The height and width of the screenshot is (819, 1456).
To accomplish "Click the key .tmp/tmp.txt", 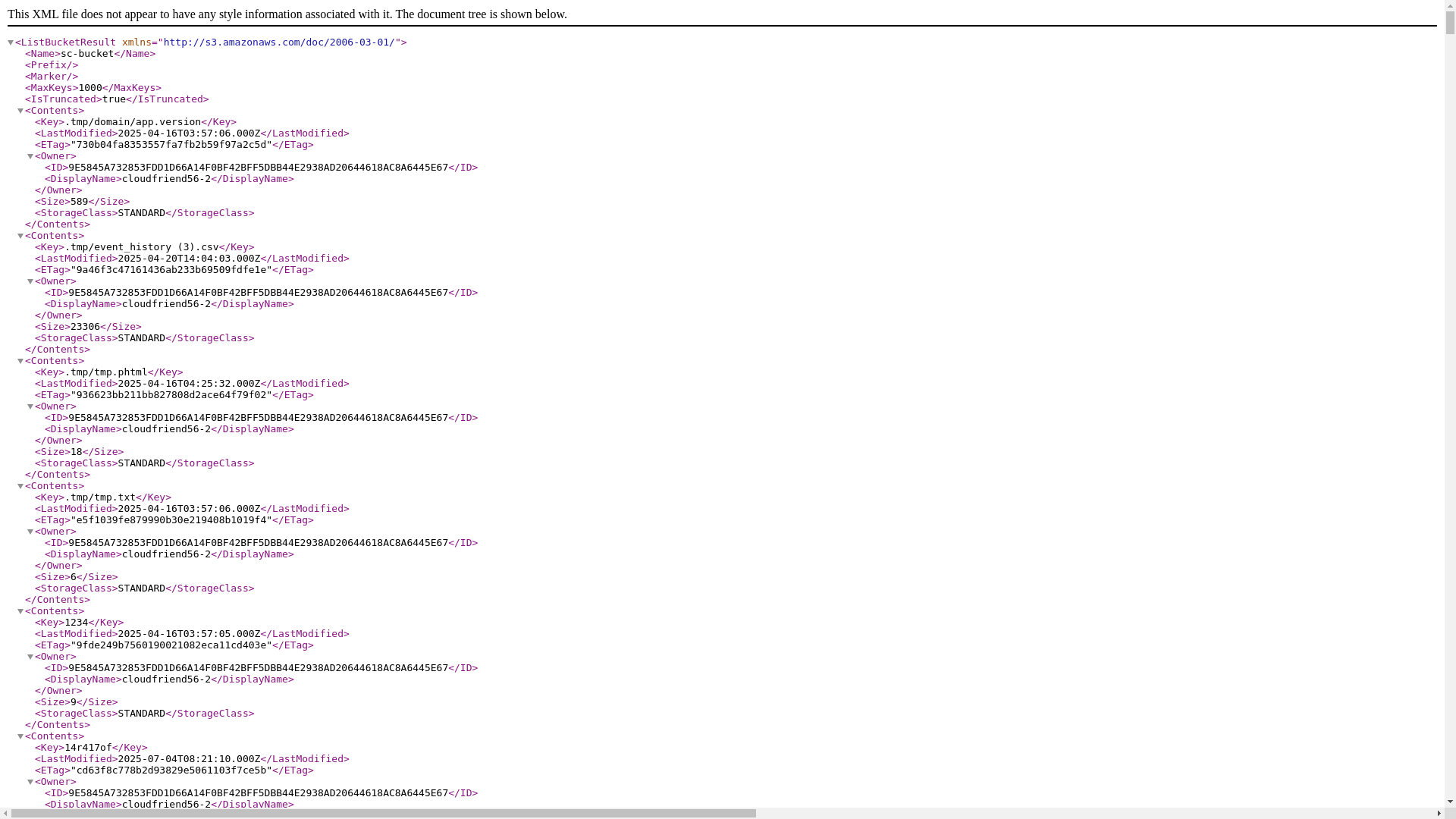I will [100, 497].
